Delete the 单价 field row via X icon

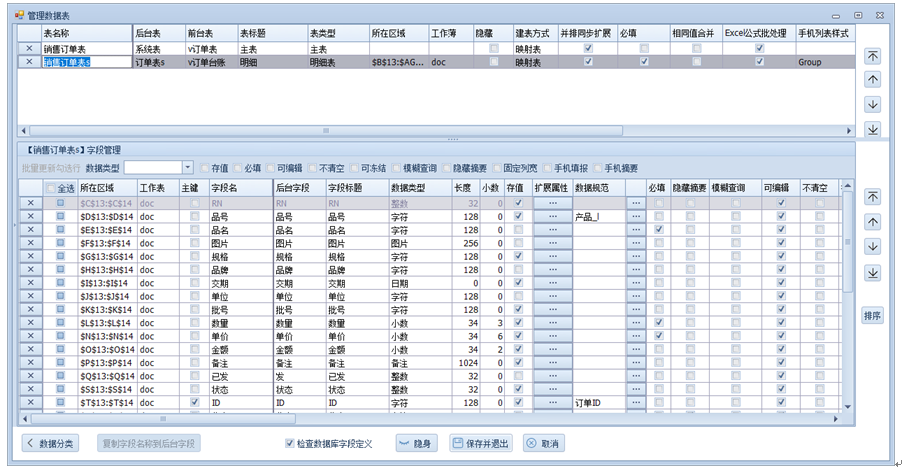[x=31, y=336]
